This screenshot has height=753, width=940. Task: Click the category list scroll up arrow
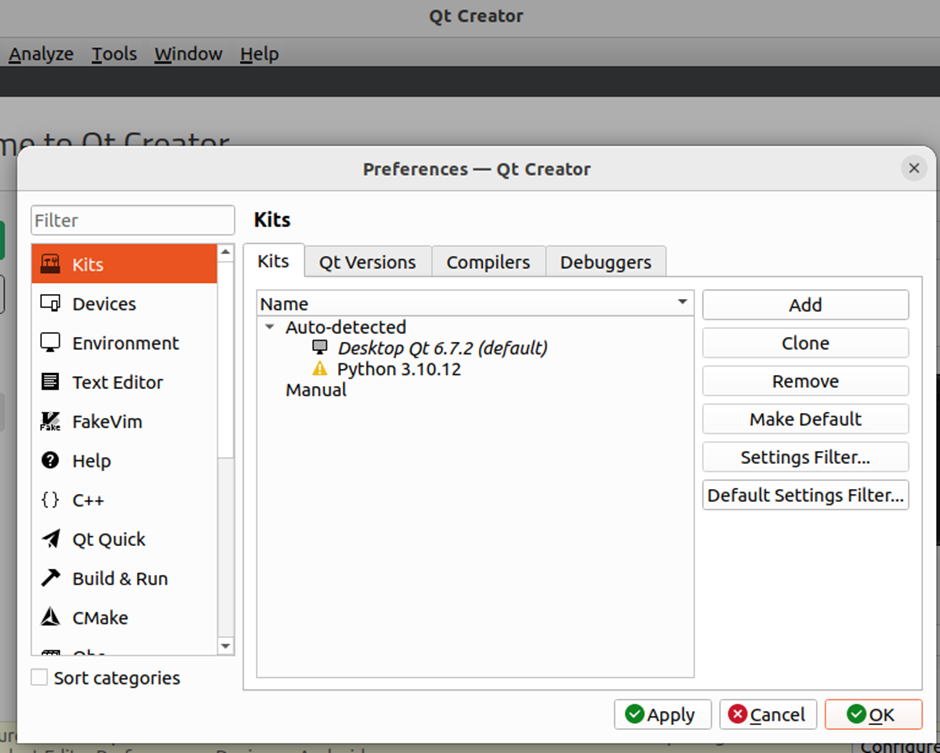(225, 252)
